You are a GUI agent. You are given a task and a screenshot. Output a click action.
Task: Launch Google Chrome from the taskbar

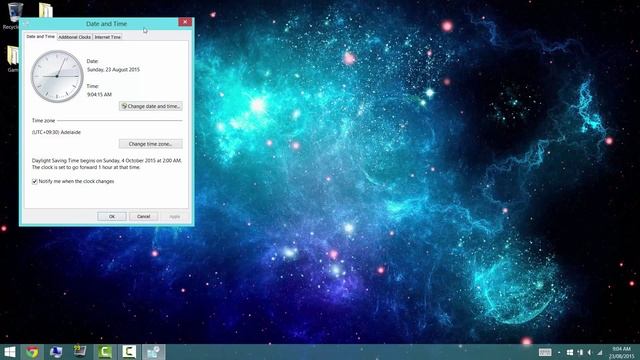32,352
